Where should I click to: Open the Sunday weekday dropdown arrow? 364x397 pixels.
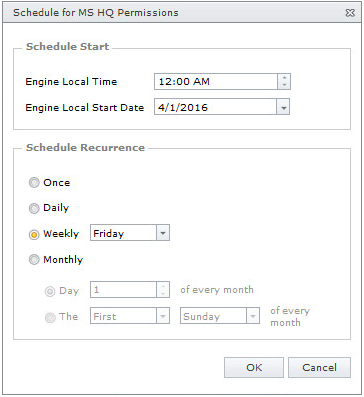pyautogui.click(x=253, y=316)
